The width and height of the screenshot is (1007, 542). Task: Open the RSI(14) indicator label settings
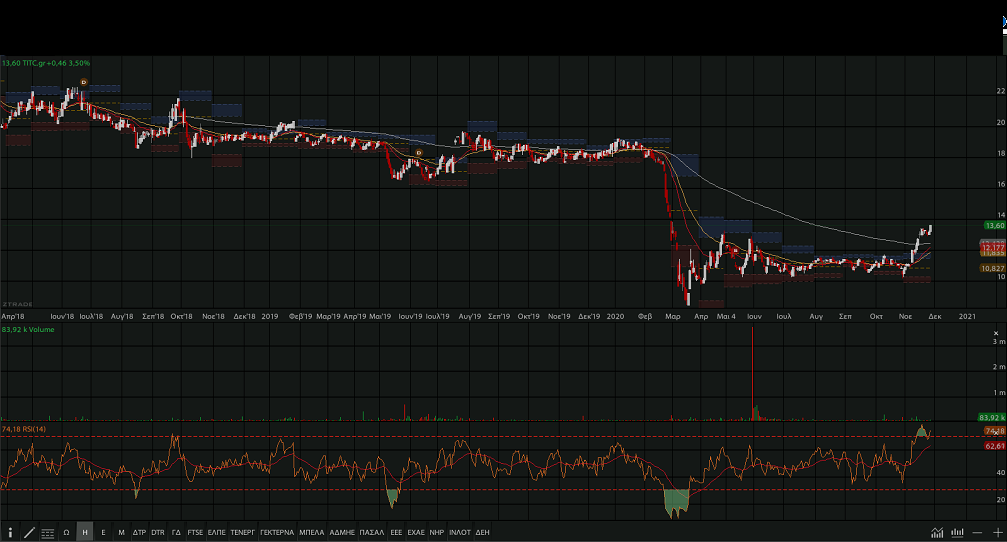(25, 428)
